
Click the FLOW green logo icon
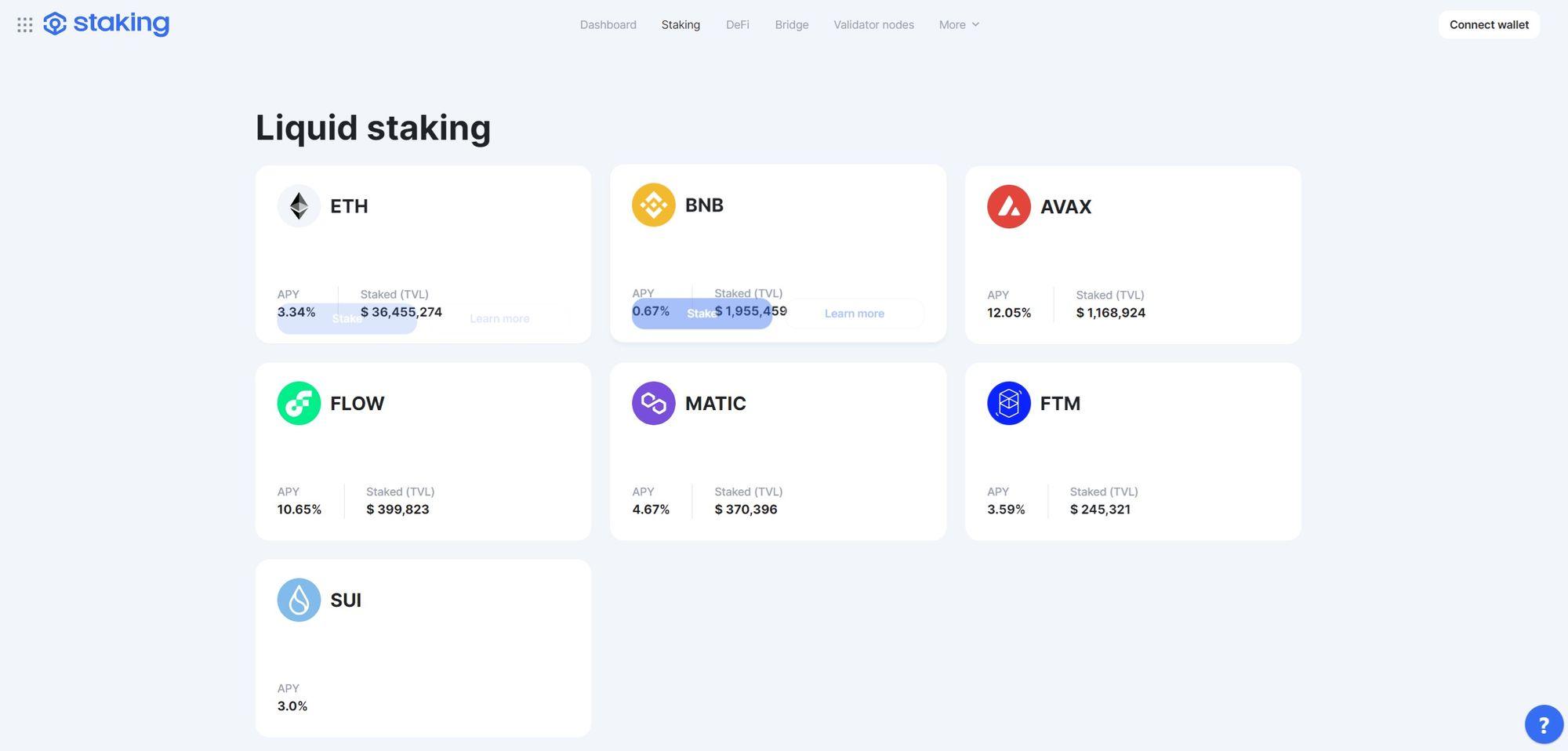tap(299, 403)
